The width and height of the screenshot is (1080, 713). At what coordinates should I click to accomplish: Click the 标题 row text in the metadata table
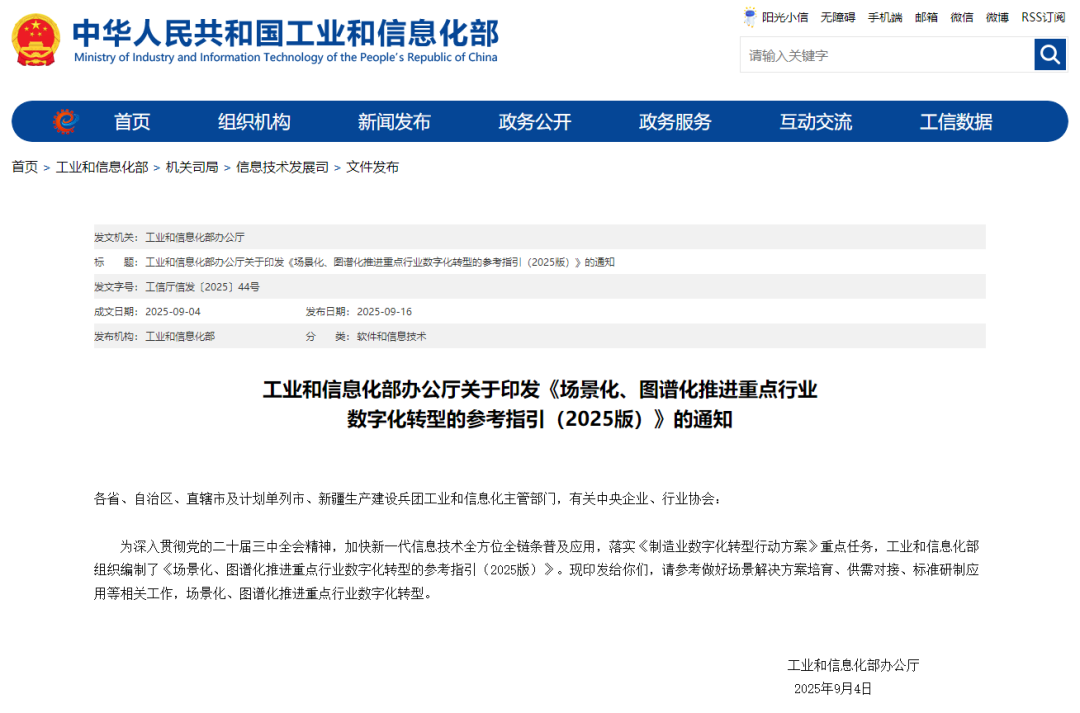pos(380,262)
